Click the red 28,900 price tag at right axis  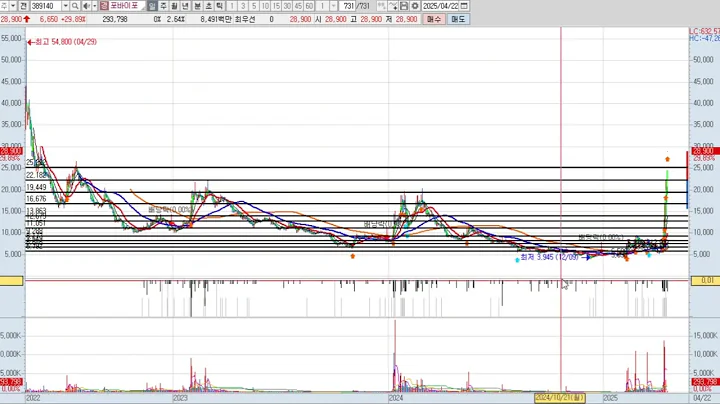point(706,151)
